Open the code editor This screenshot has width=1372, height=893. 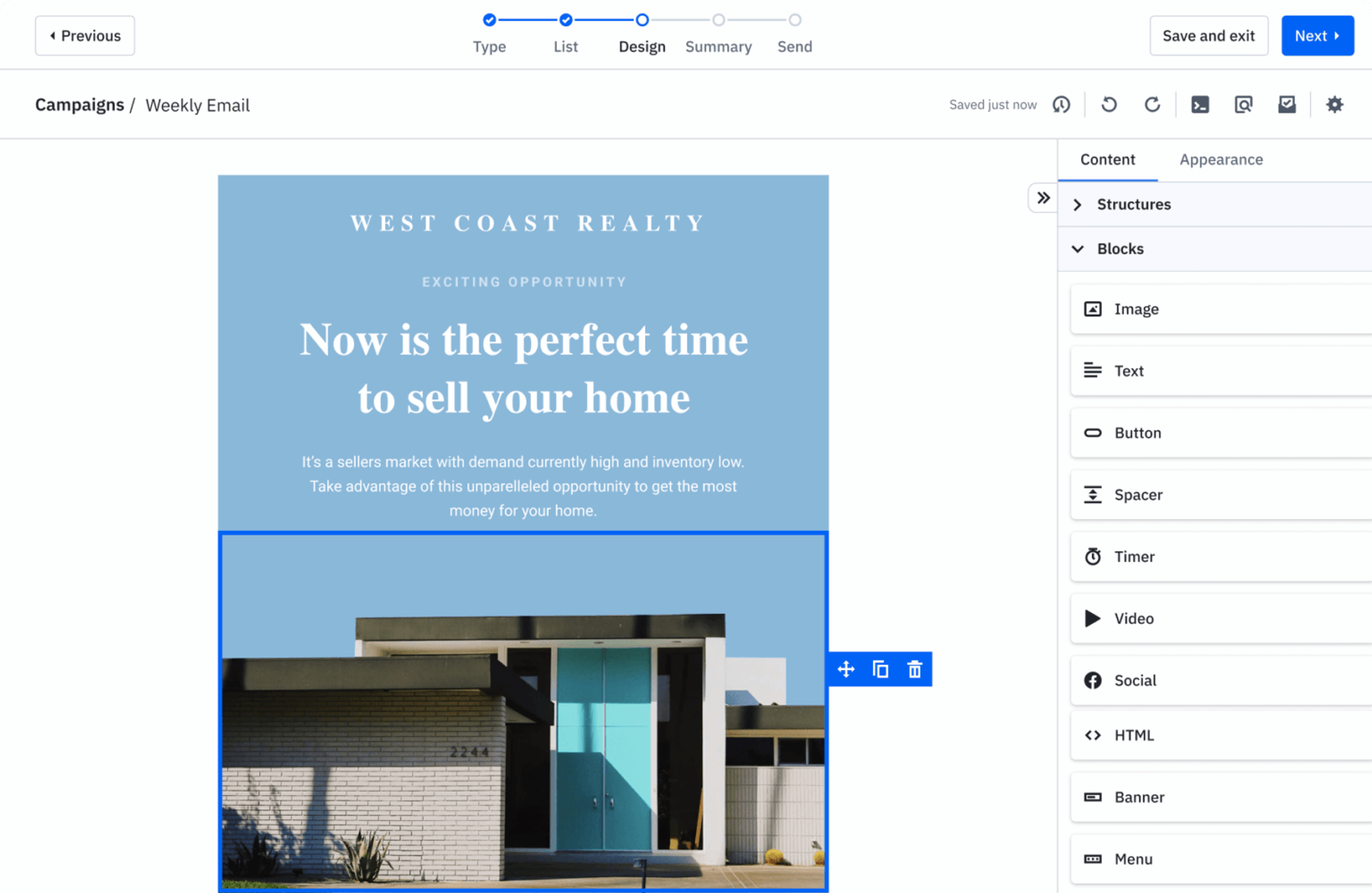point(1200,104)
